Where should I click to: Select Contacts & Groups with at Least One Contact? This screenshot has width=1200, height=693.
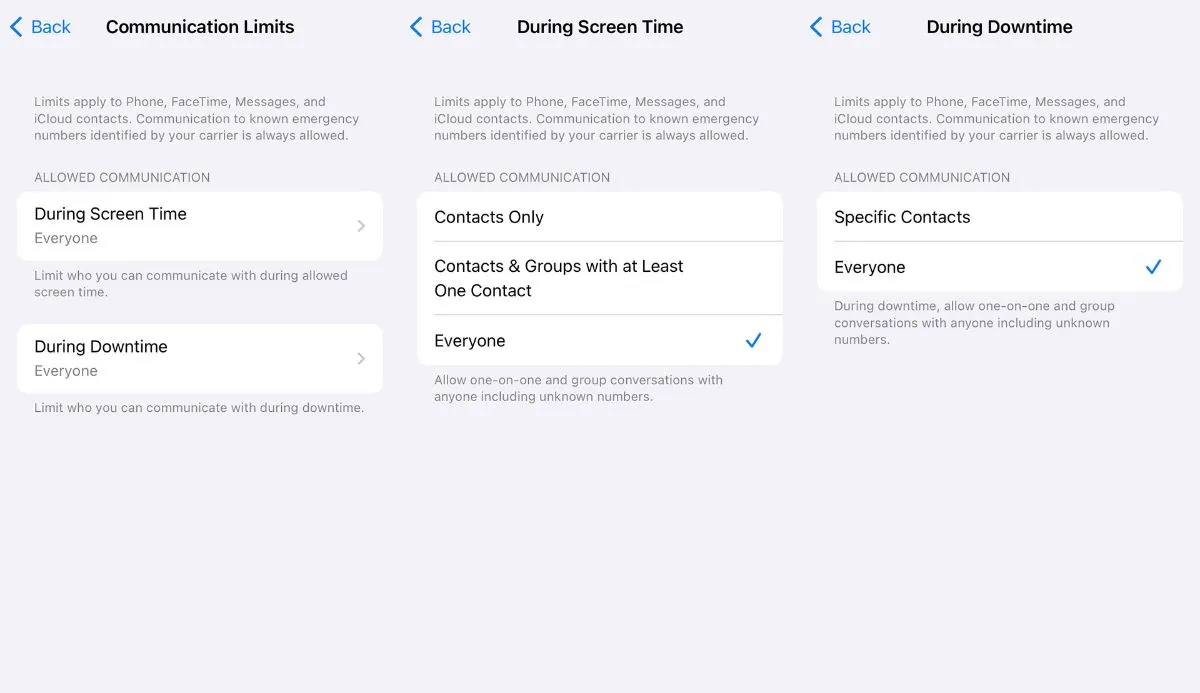558,278
